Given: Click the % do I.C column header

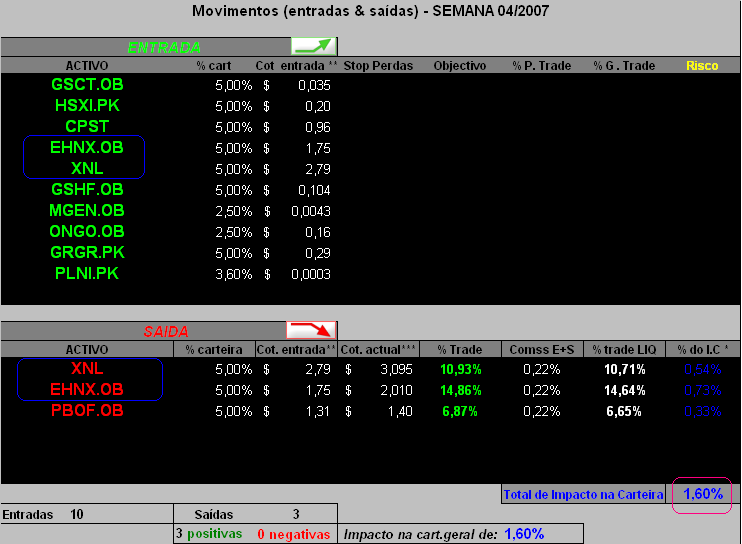Looking at the screenshot, I should tap(702, 350).
